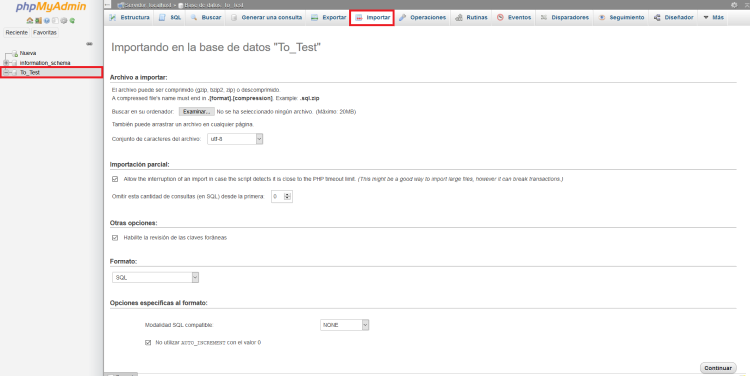Go to phpMyAdmin home via house icon

(30, 21)
